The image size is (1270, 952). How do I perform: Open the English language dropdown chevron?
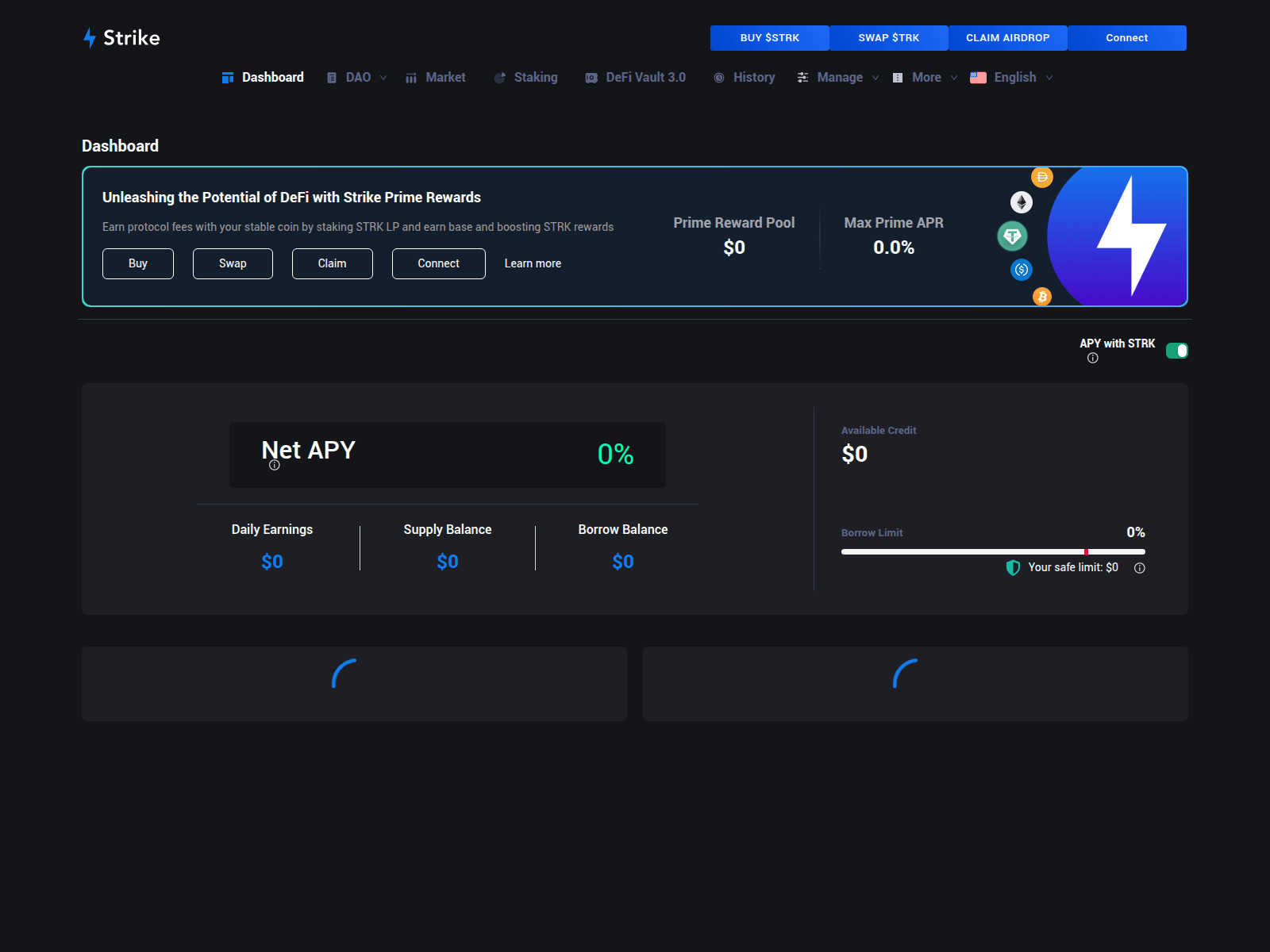click(1049, 78)
